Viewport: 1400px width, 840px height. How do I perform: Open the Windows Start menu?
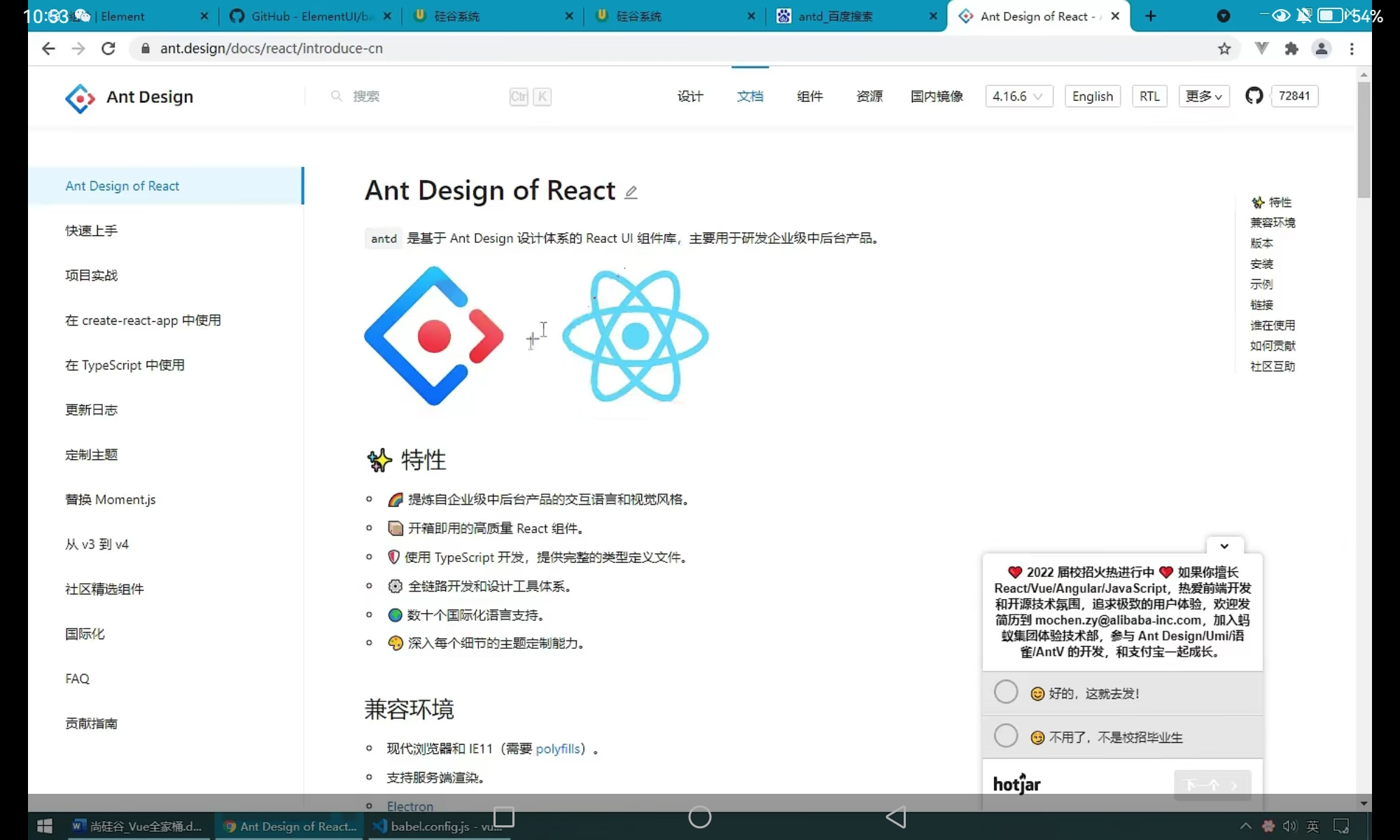(x=44, y=826)
